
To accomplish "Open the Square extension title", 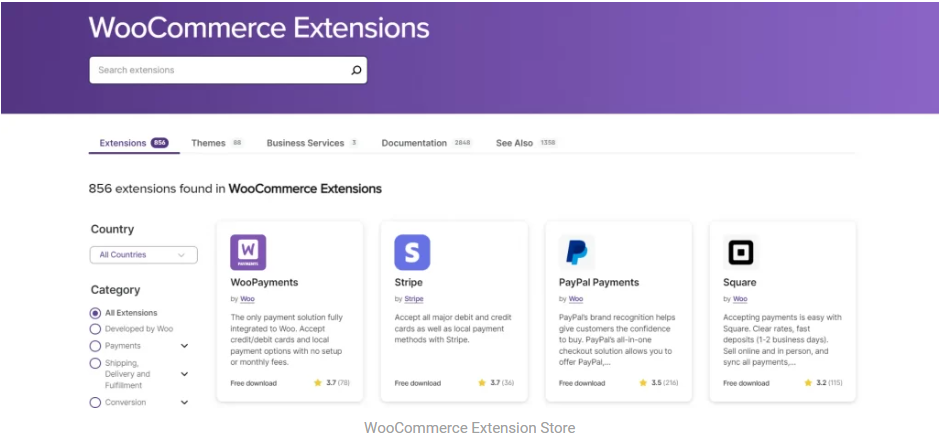I will pyautogui.click(x=740, y=283).
